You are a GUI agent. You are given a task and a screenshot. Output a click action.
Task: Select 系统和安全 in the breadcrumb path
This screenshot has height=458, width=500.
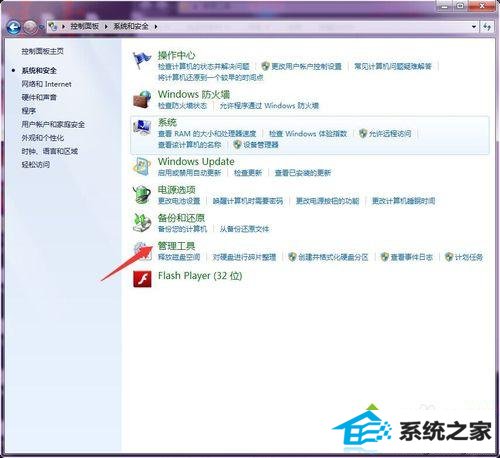(x=131, y=26)
